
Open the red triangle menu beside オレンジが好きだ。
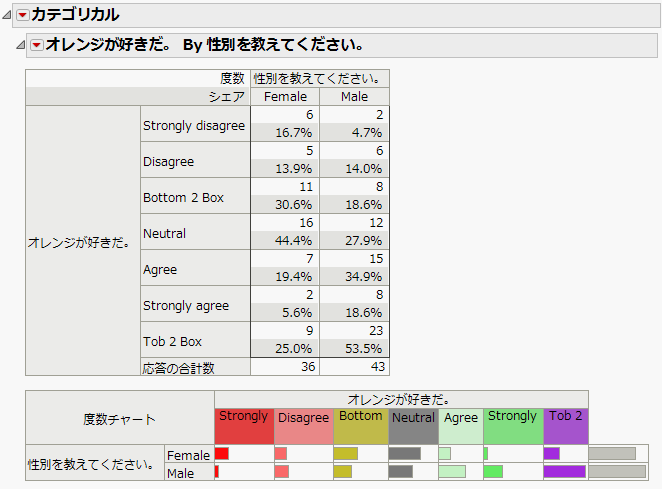click(37, 45)
